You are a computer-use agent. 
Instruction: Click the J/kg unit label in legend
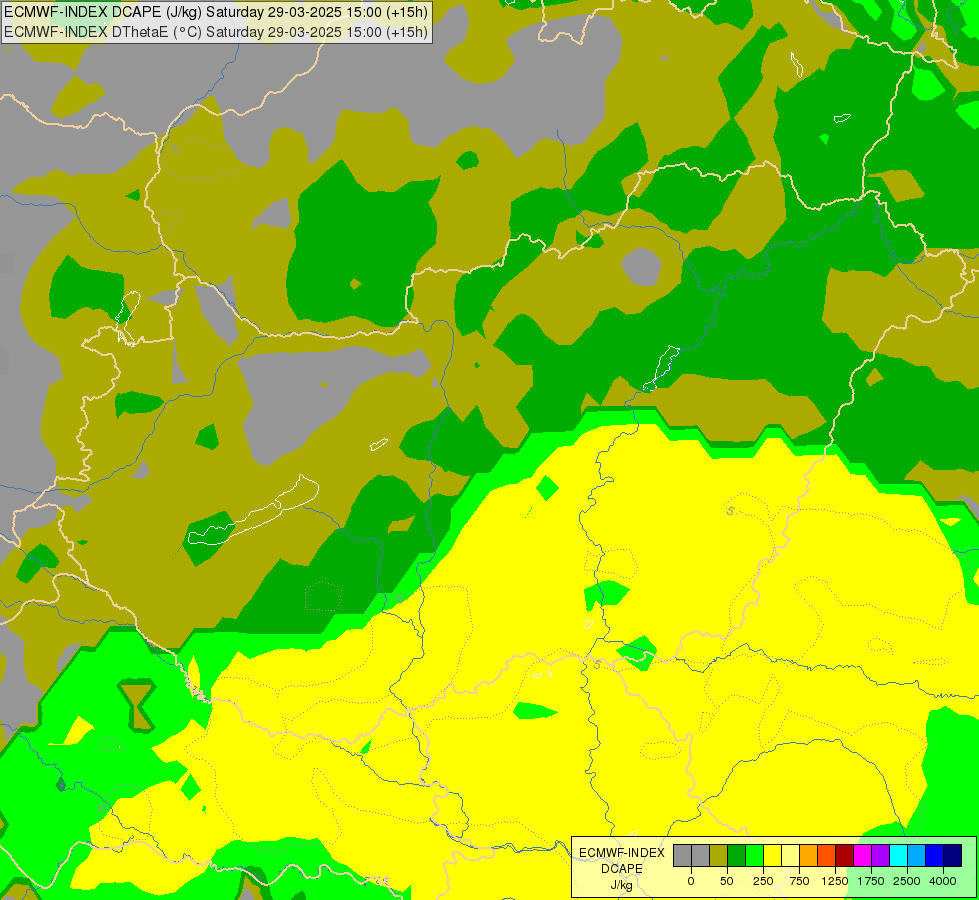(x=621, y=885)
